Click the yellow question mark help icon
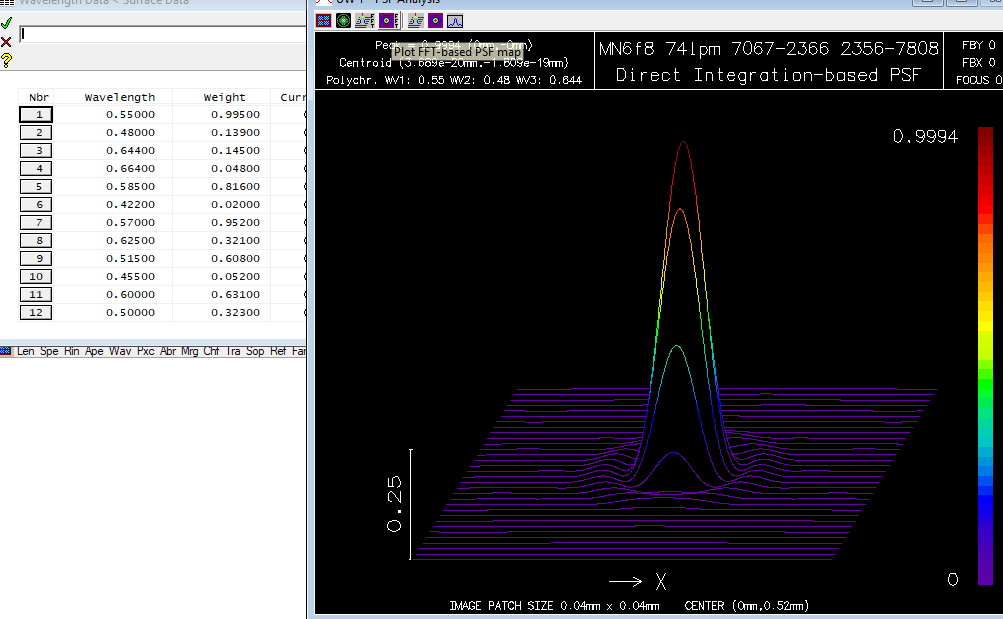The image size is (1003, 619). pos(6,60)
